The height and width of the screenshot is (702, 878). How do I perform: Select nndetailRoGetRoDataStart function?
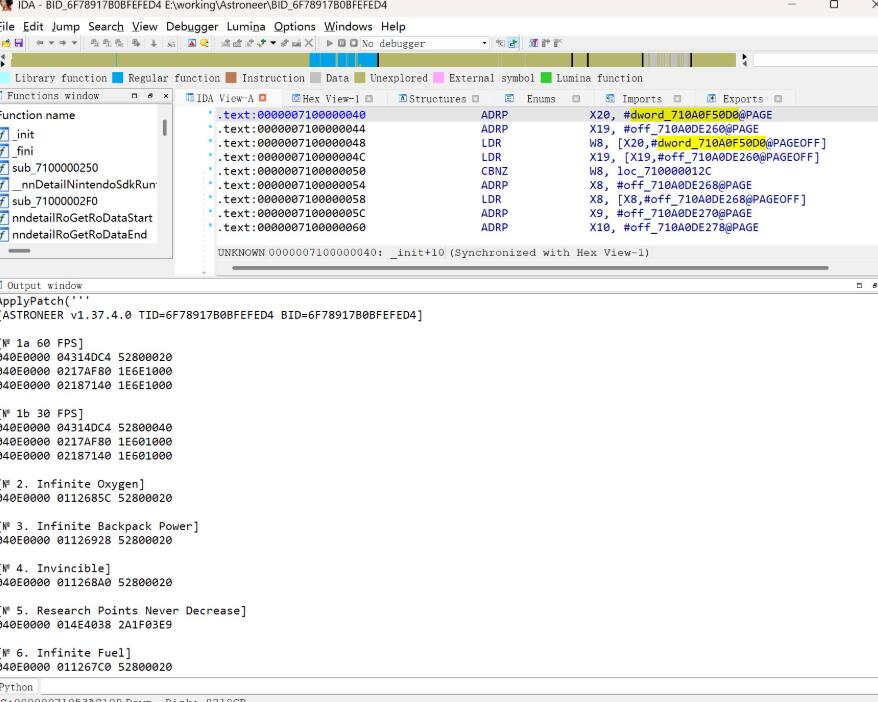[x=82, y=218]
